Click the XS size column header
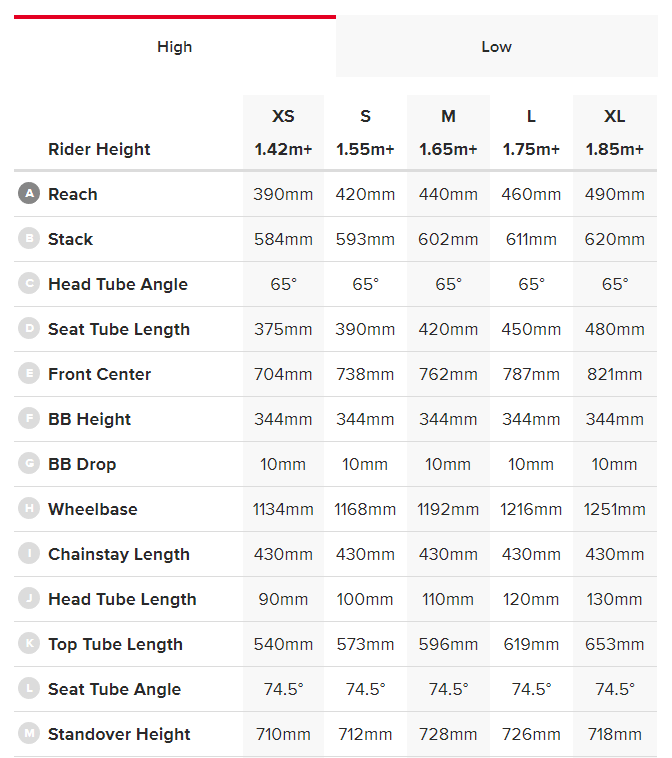 (283, 117)
